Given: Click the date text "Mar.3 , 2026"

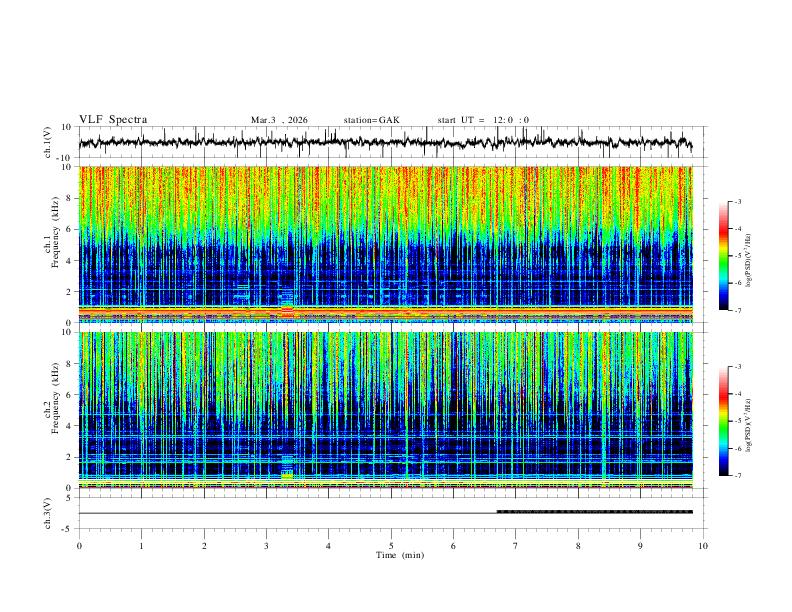Looking at the screenshot, I should point(279,120).
